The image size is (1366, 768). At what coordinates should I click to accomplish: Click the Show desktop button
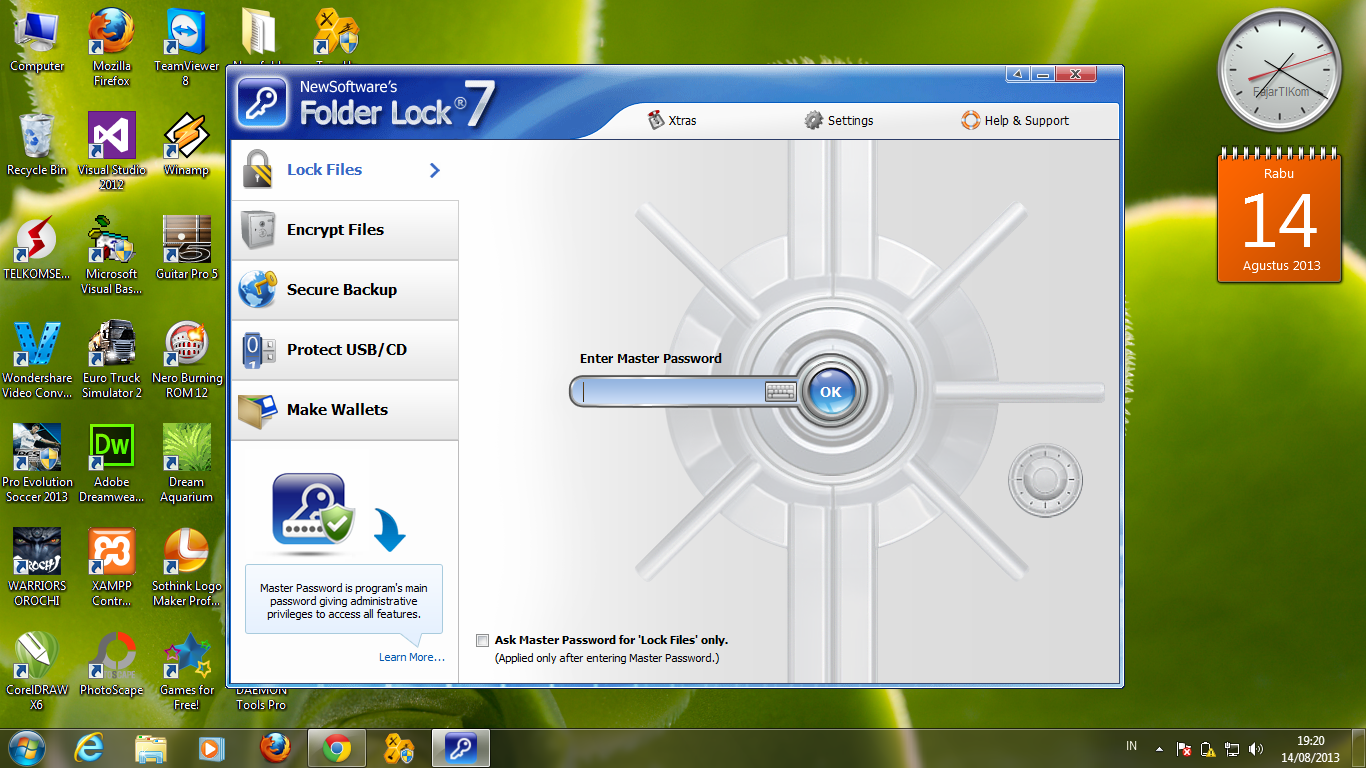click(x=1359, y=749)
